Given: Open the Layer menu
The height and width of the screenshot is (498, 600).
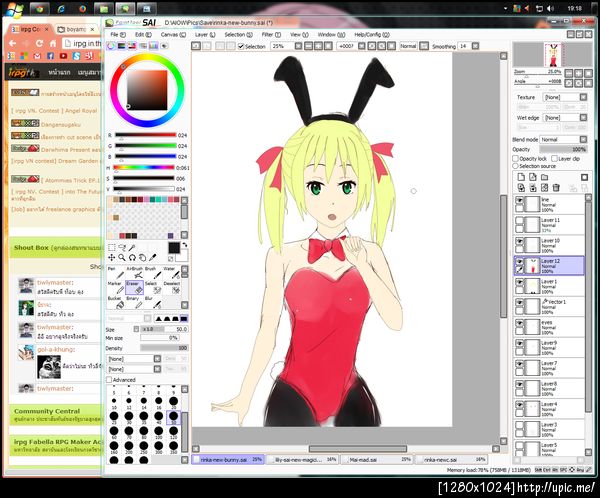Looking at the screenshot, I should tap(205, 34).
